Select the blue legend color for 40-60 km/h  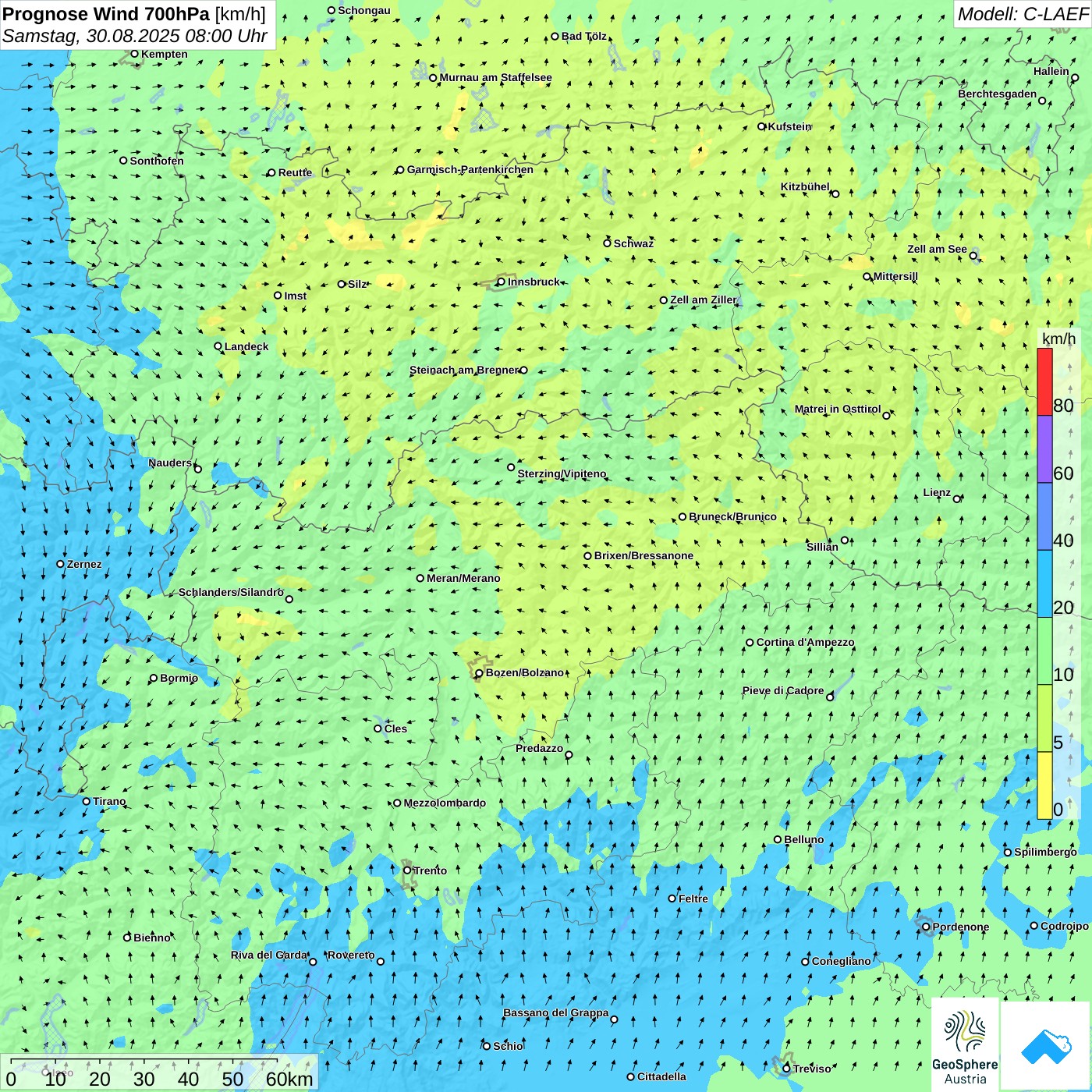1044,517
